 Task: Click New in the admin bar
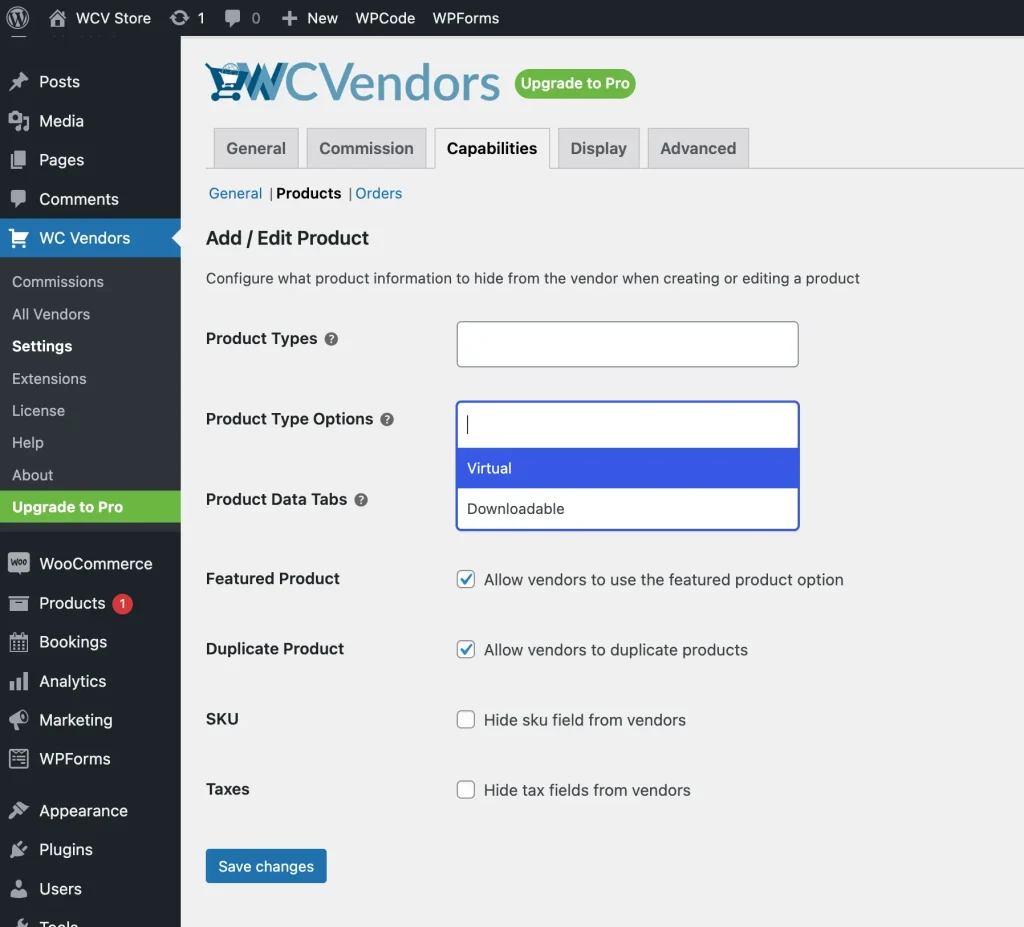point(323,18)
